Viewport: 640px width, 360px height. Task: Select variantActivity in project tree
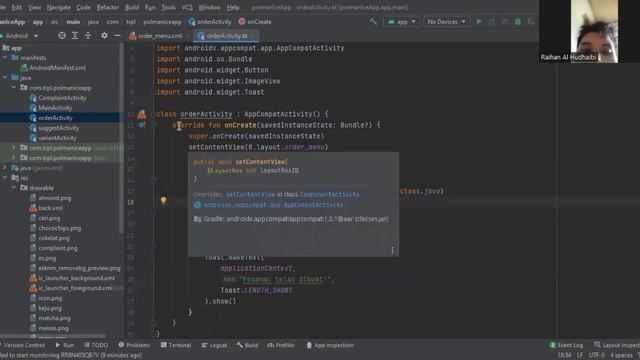[x=57, y=138]
